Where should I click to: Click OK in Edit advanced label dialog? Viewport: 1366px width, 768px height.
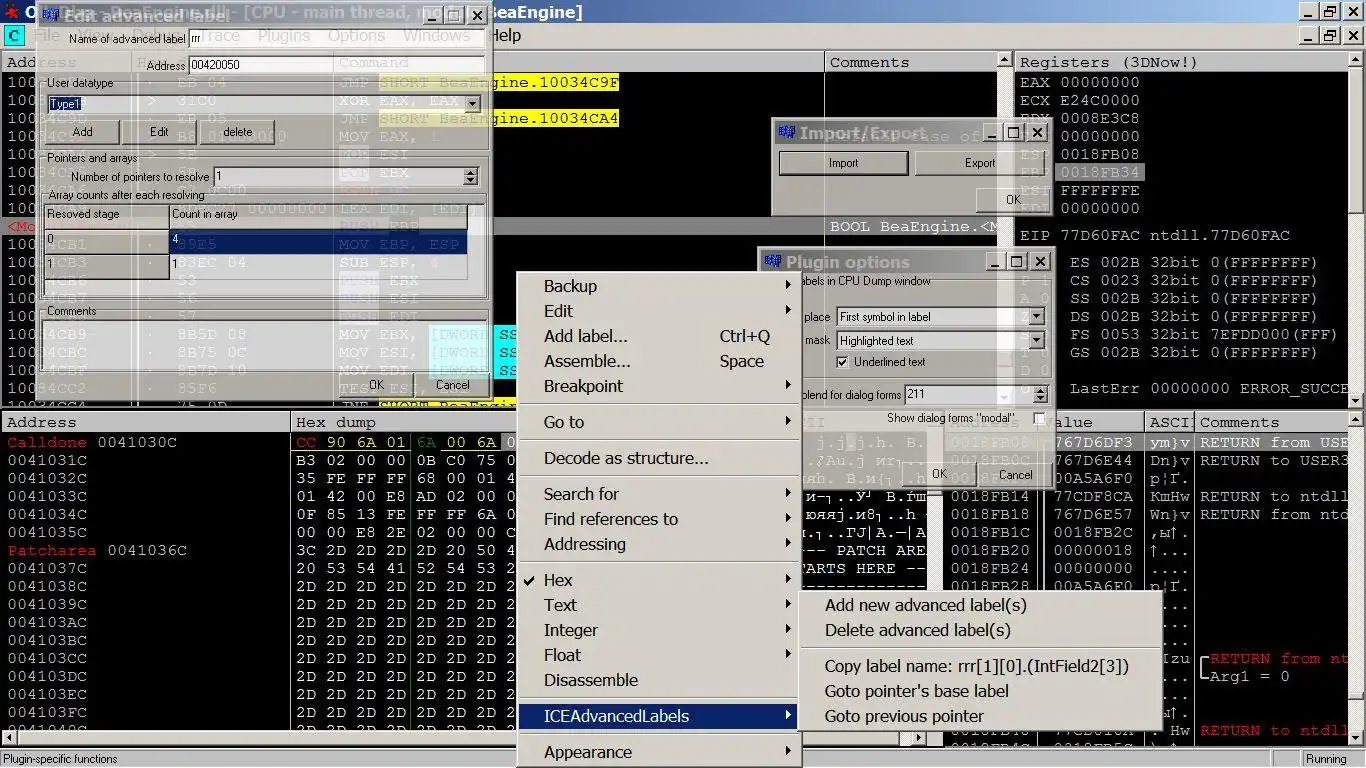pos(376,384)
